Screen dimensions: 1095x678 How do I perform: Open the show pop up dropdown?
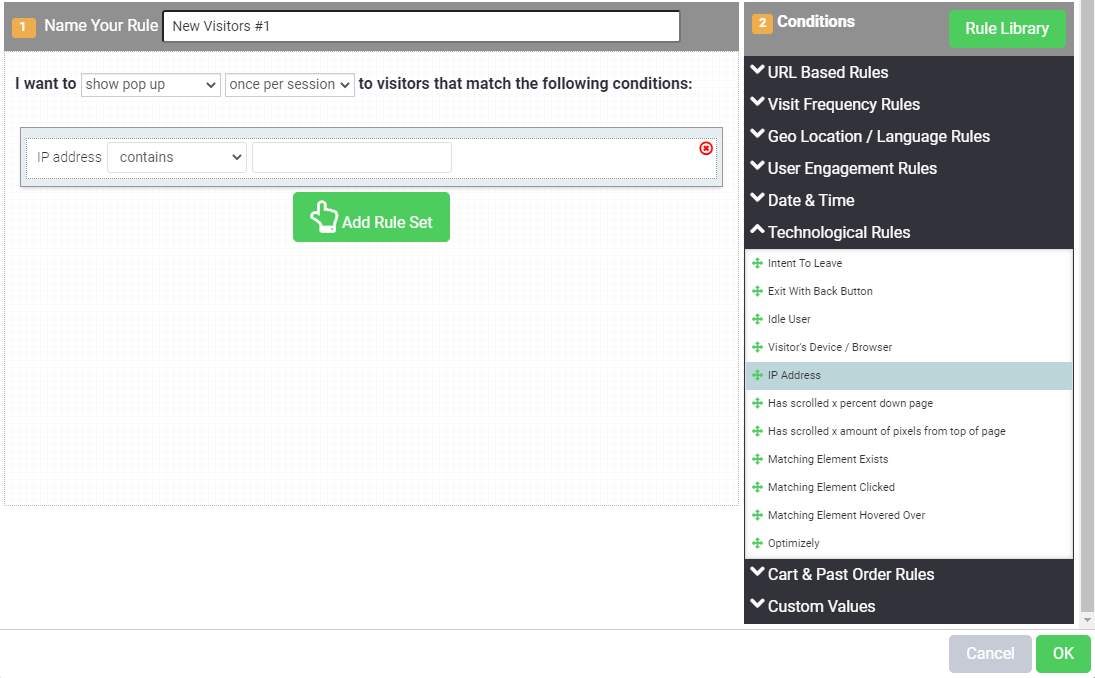pyautogui.click(x=150, y=85)
